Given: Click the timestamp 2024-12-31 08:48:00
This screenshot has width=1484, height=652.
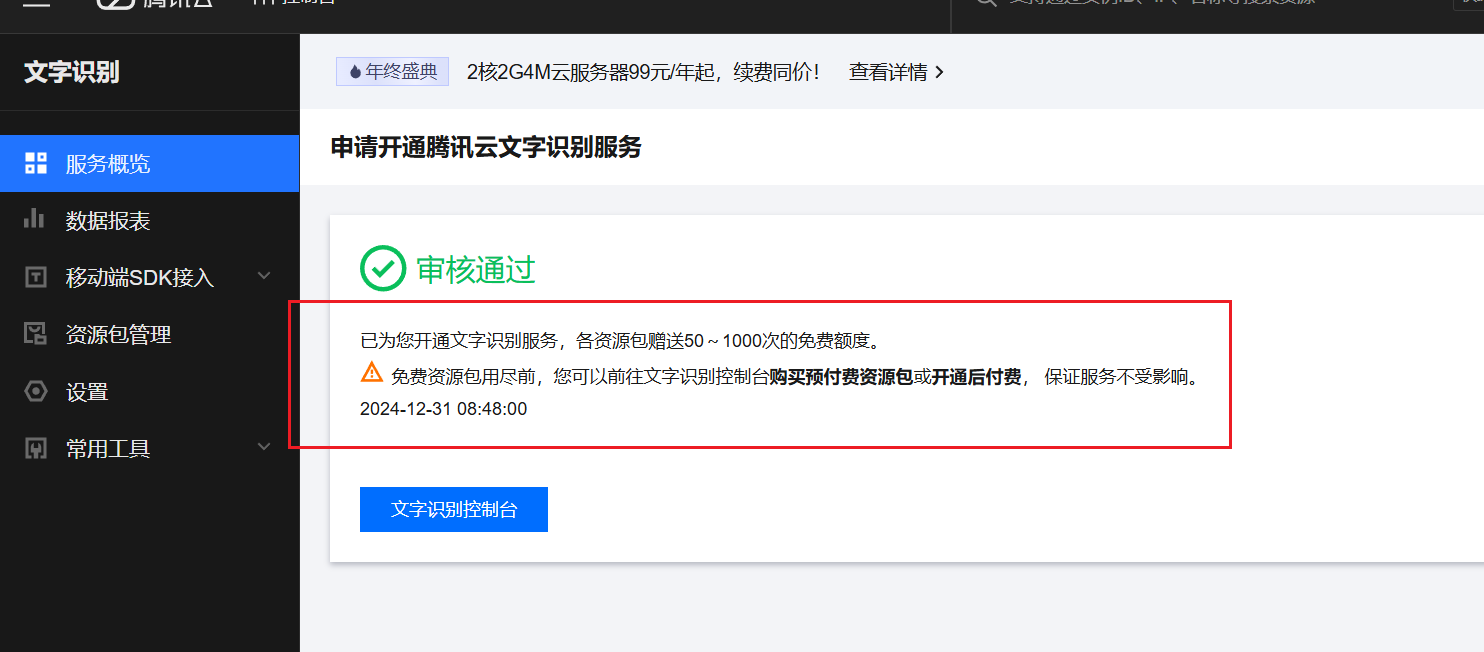Looking at the screenshot, I should pos(443,409).
